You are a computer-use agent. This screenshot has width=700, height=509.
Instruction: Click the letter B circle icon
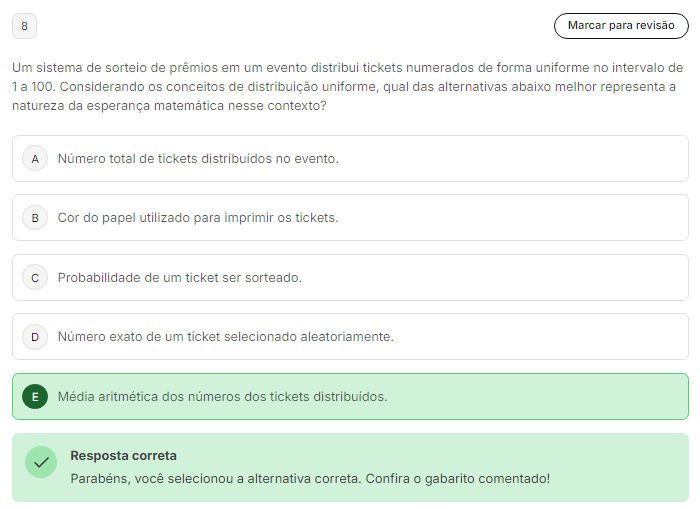pos(35,218)
